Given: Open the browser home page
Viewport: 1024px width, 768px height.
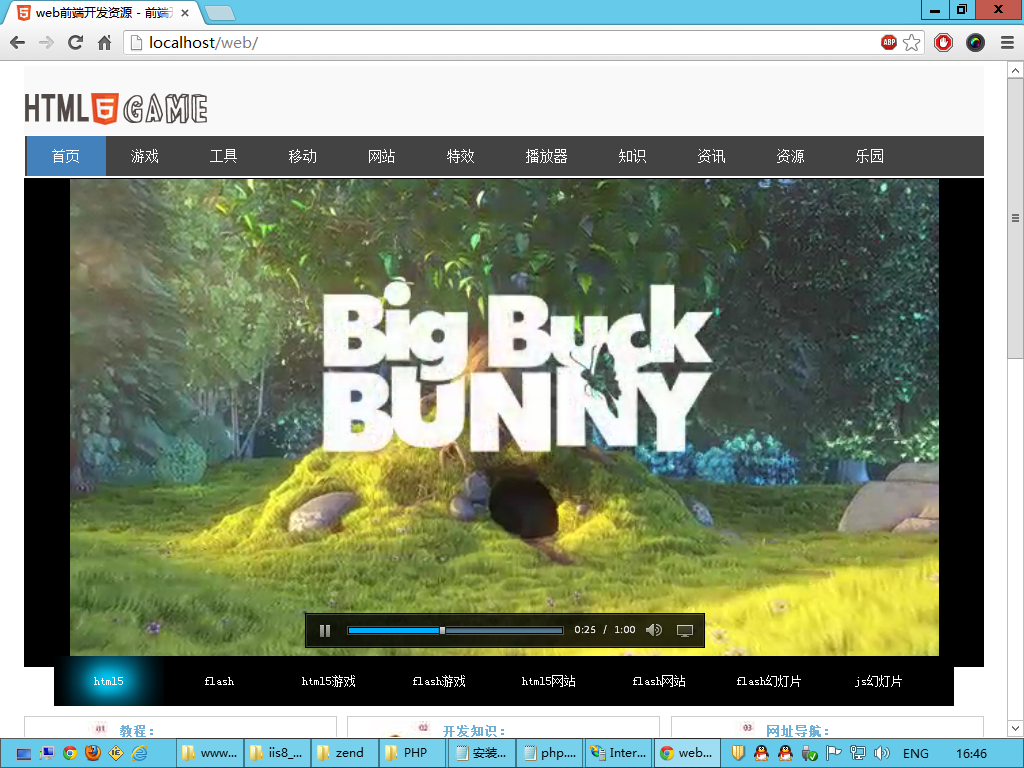Looking at the screenshot, I should point(104,43).
